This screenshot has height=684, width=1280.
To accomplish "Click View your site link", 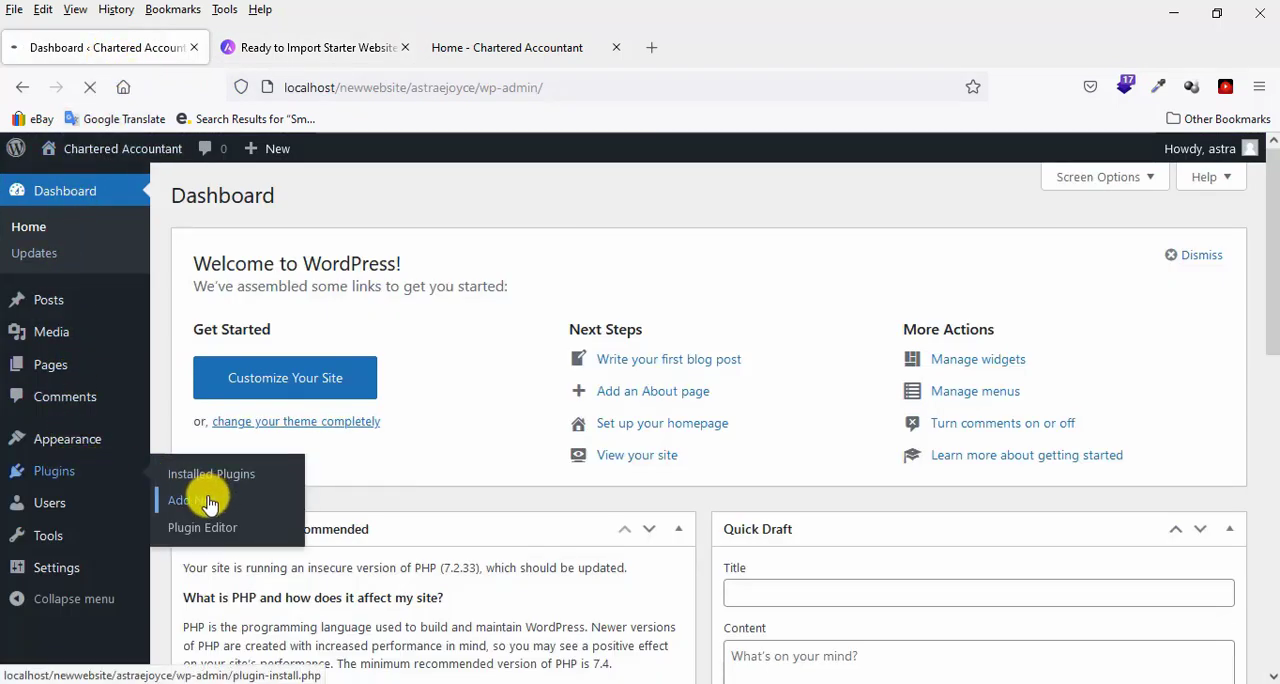I will pyautogui.click(x=637, y=455).
